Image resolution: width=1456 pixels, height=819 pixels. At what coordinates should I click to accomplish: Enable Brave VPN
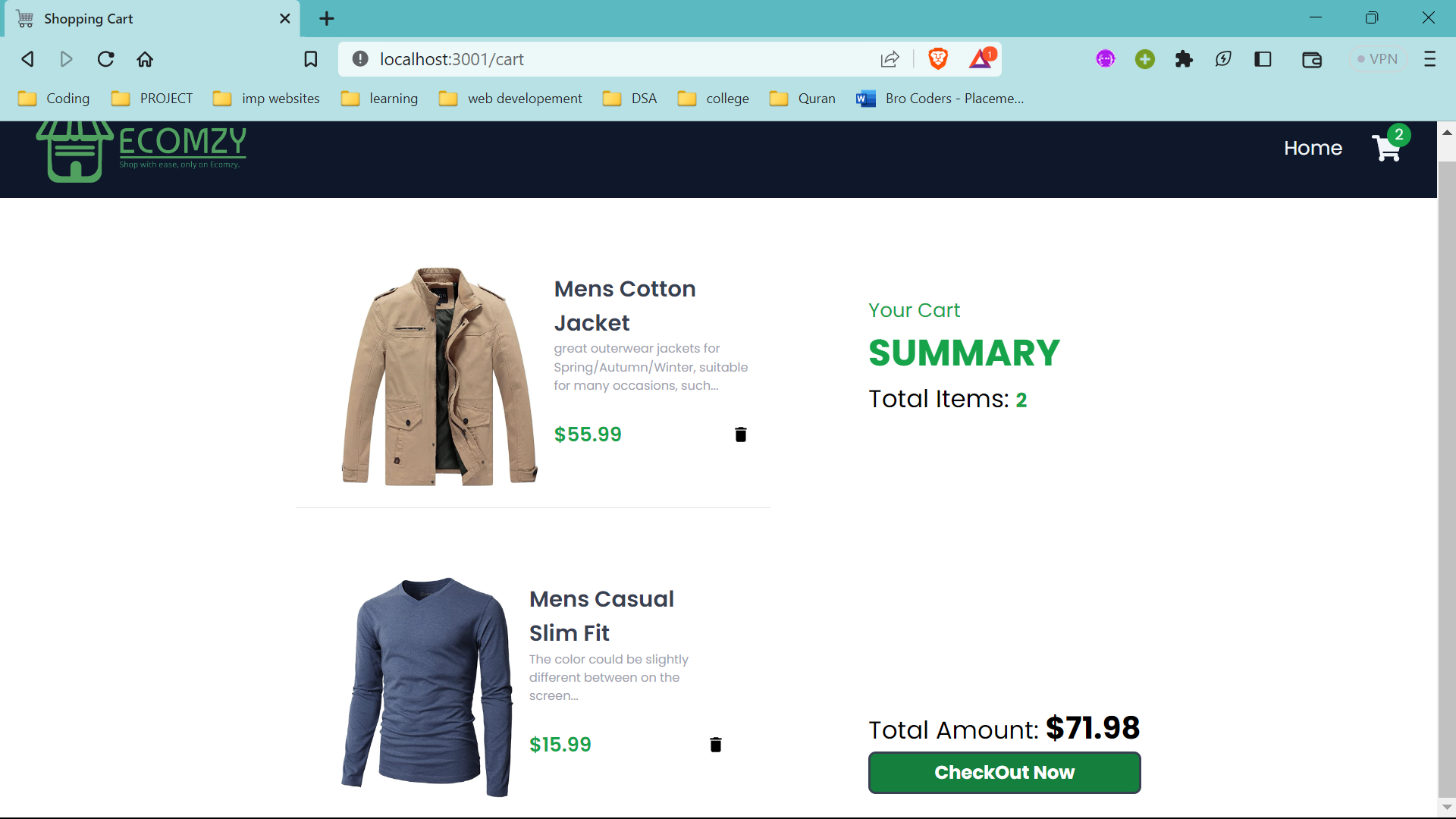point(1379,58)
